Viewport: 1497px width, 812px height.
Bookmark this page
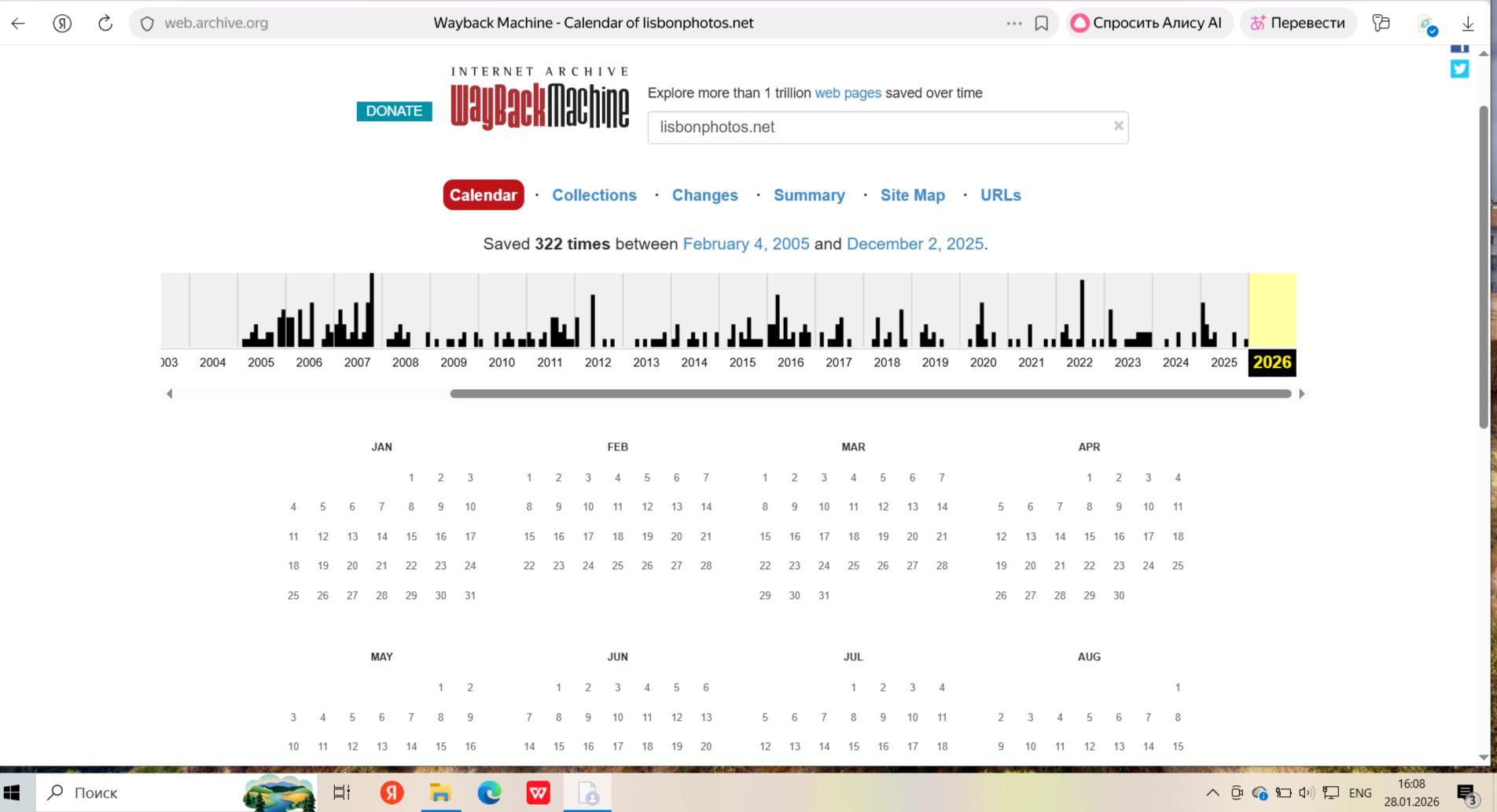tap(1042, 23)
